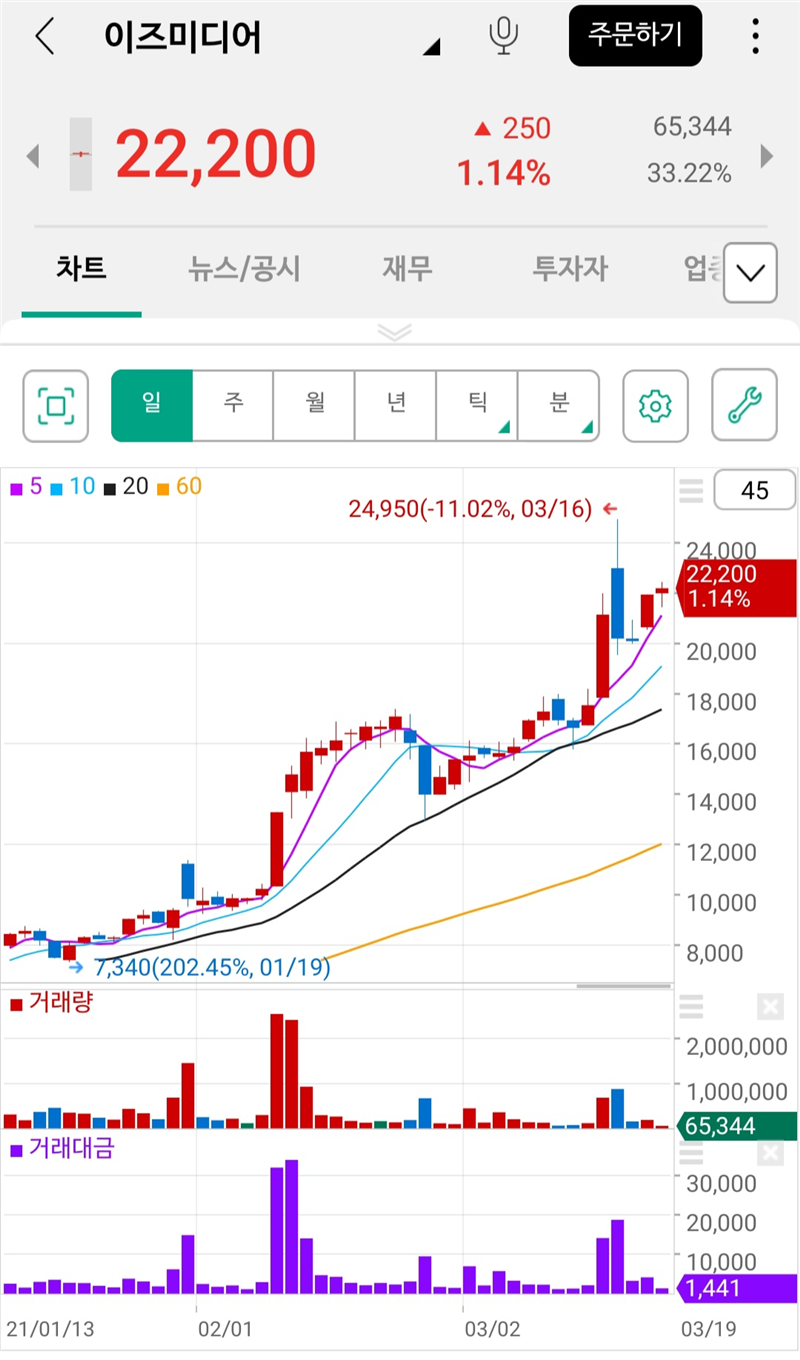The width and height of the screenshot is (800, 1360).
Task: Tap the orange 60-day moving average legend
Action: pyautogui.click(x=179, y=487)
